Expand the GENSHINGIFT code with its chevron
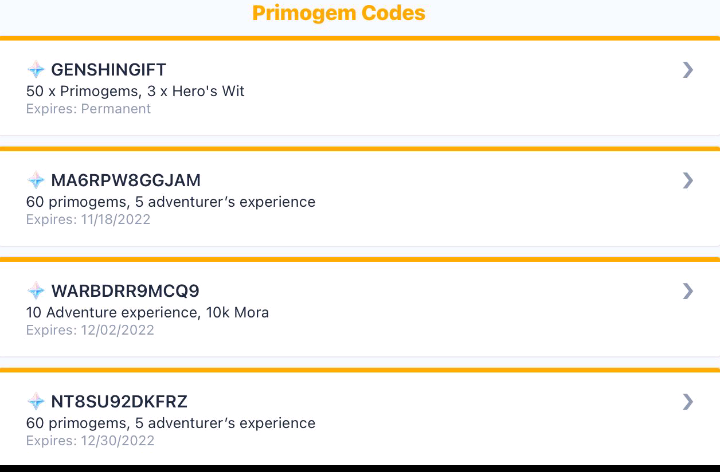Image resolution: width=720 pixels, height=472 pixels. [x=687, y=69]
